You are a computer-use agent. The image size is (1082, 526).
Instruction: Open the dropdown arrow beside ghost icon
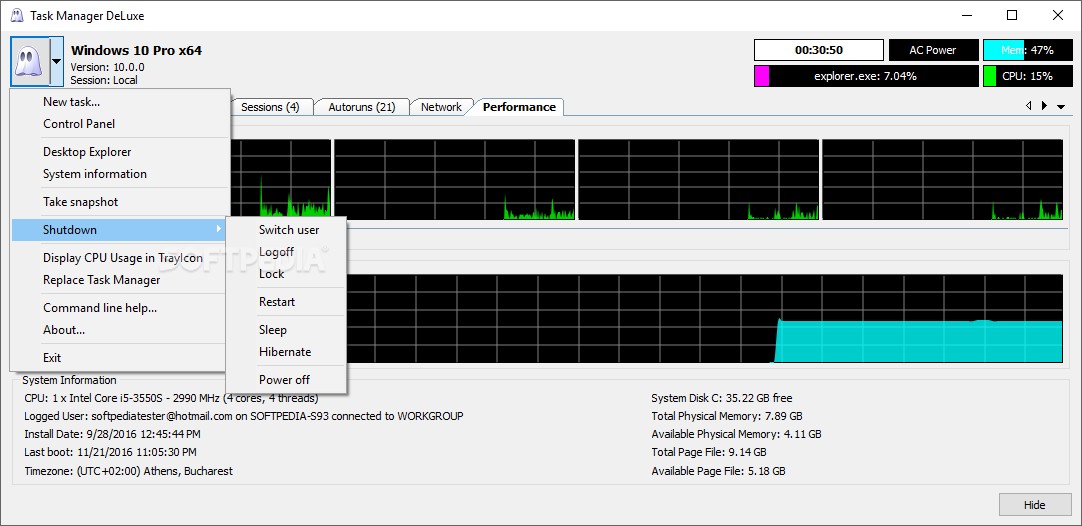pyautogui.click(x=57, y=61)
